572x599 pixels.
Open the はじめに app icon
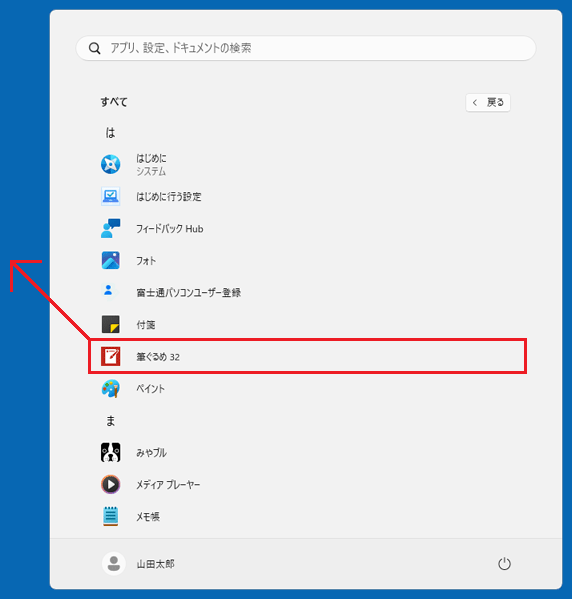pyautogui.click(x=110, y=164)
